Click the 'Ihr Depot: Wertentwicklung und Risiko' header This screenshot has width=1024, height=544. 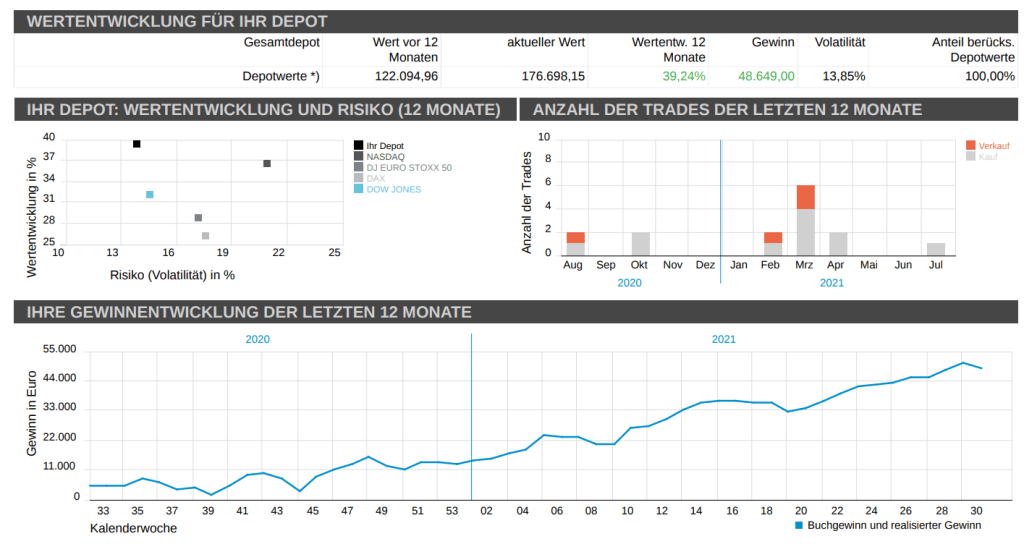tap(263, 109)
